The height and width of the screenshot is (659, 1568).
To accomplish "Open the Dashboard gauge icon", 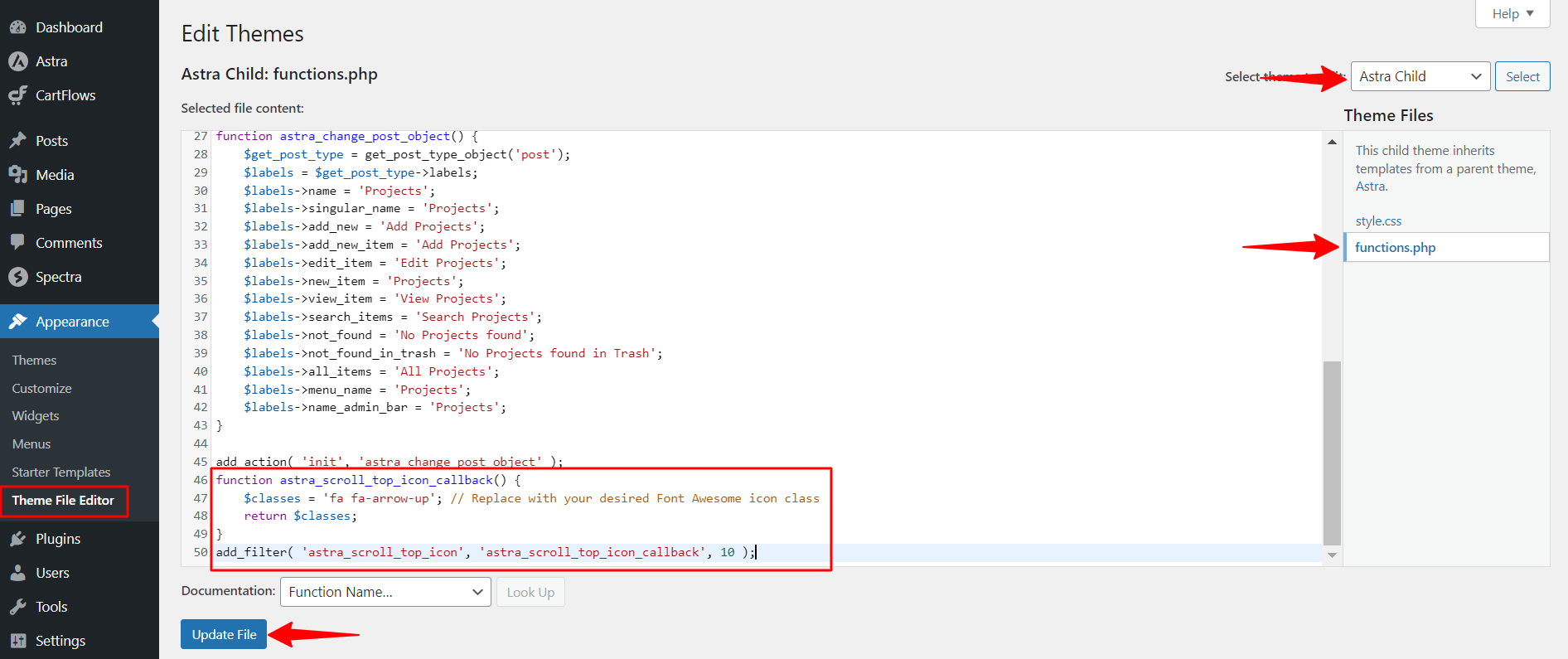I will (x=18, y=27).
